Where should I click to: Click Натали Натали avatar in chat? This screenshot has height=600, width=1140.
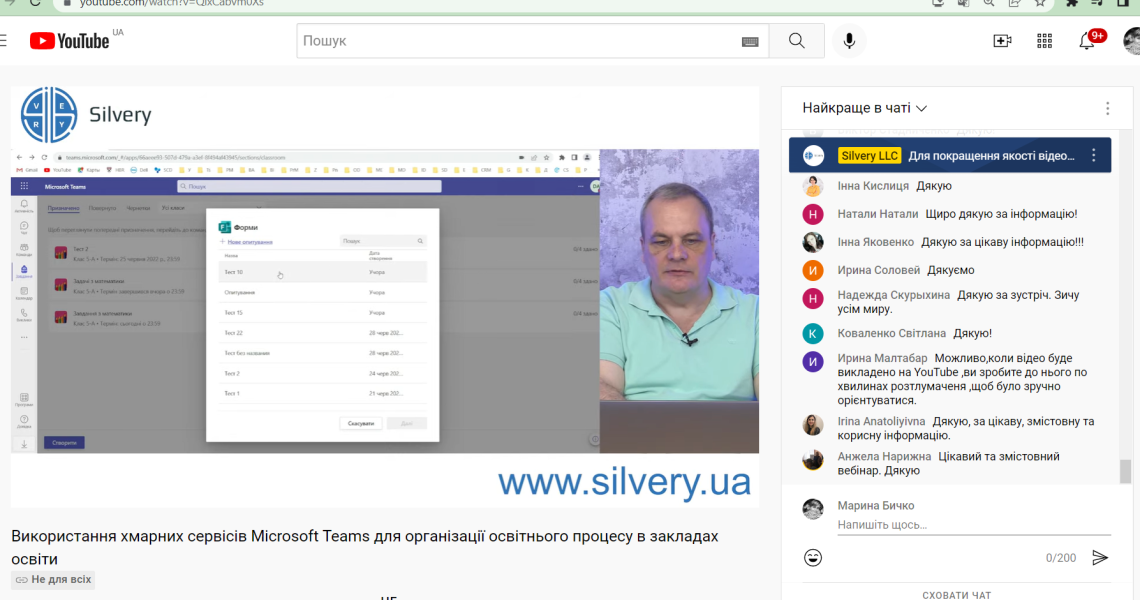click(813, 214)
